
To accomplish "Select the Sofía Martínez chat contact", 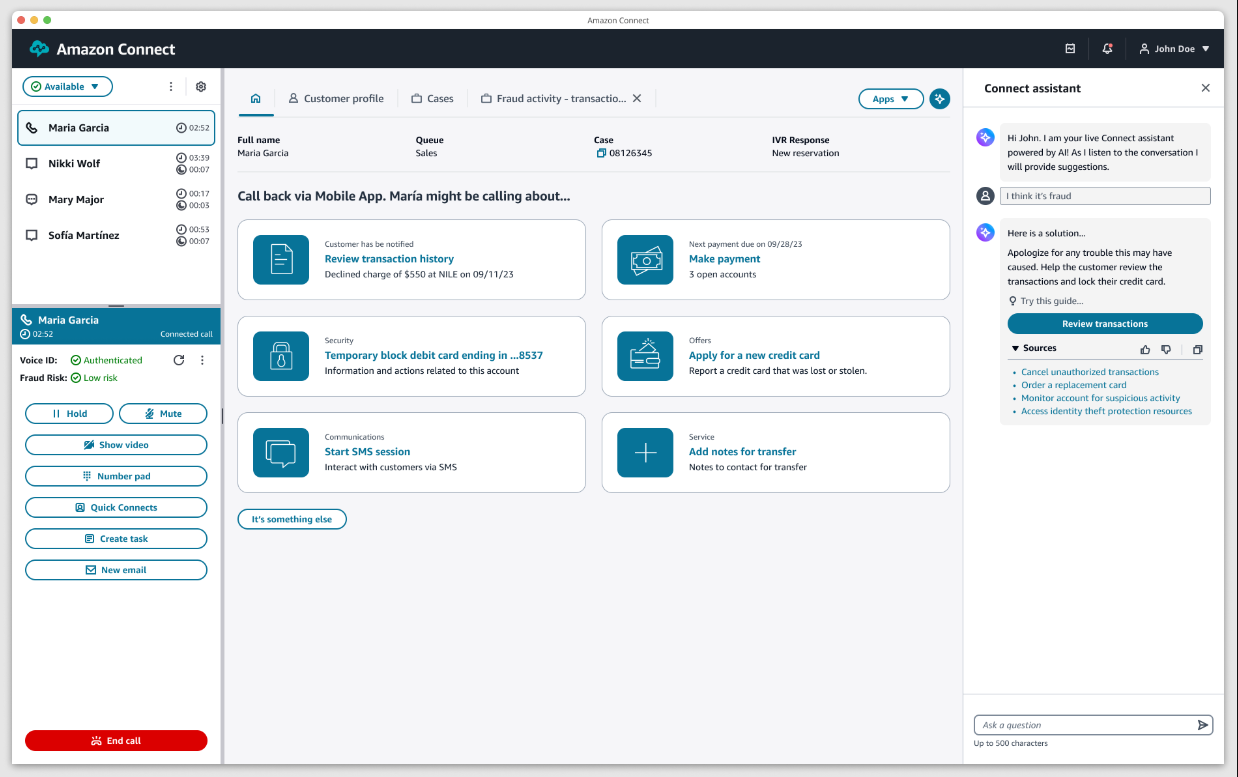I will point(116,235).
